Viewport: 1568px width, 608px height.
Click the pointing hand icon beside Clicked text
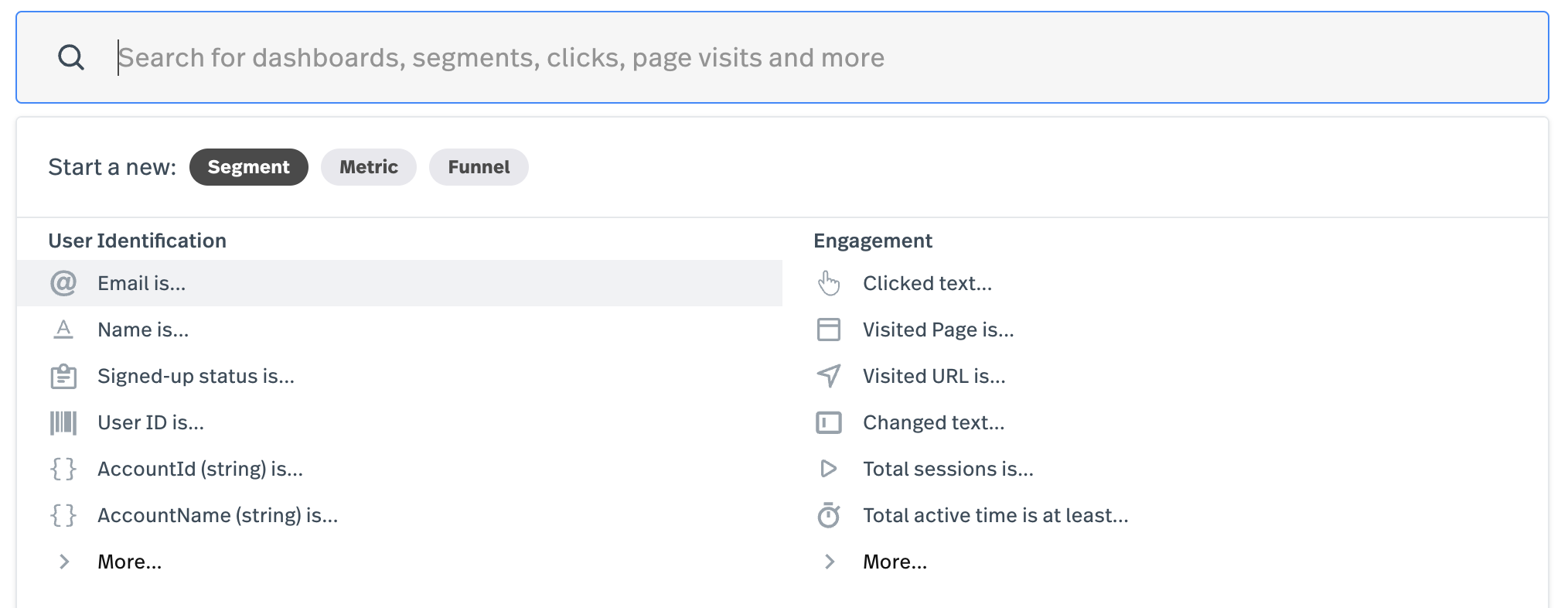click(829, 283)
